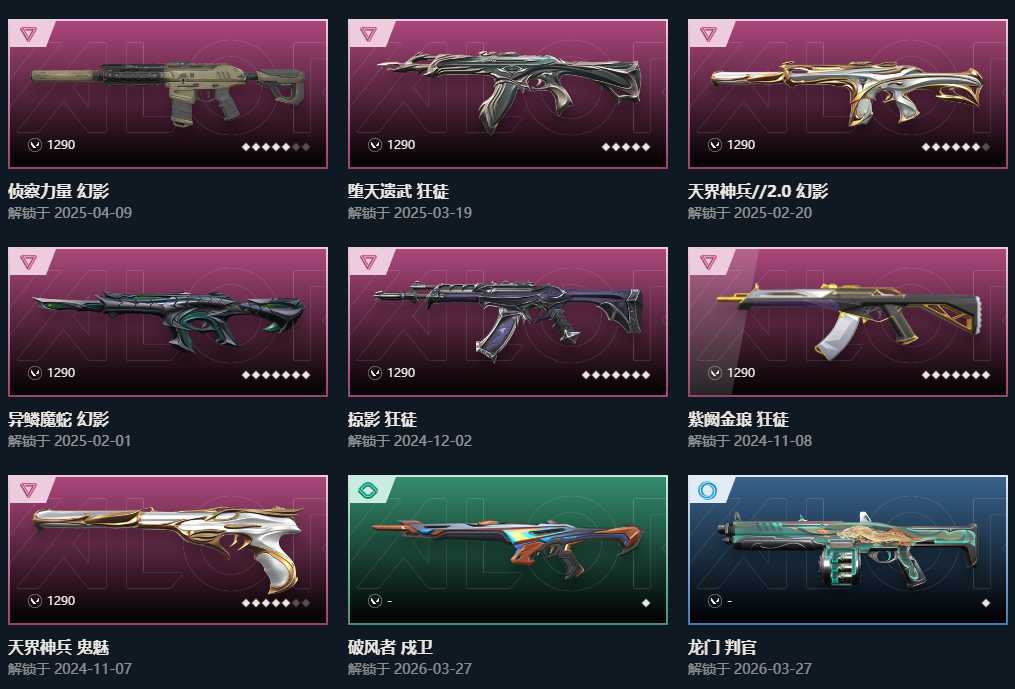
Task: Click the blue circle tier icon on 龙门 判官
Action: tap(708, 490)
